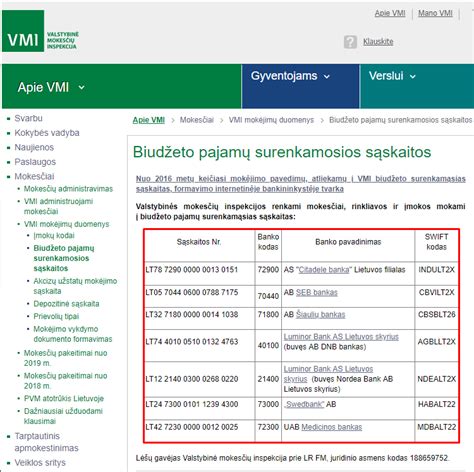Open VMI mokėjimų duomenys sidebar item
This screenshot has width=474, height=472.
tap(66, 224)
